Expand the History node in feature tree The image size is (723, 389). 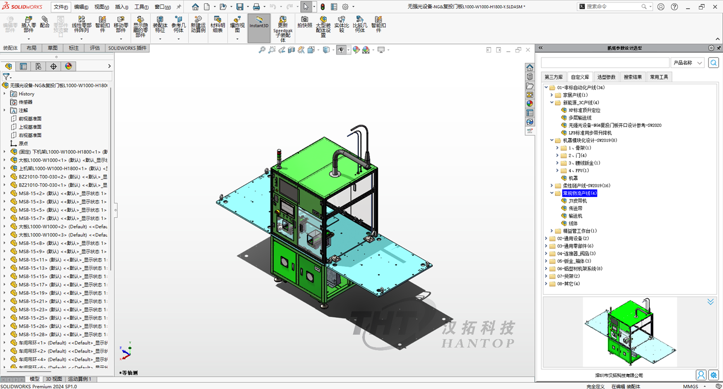coord(5,94)
